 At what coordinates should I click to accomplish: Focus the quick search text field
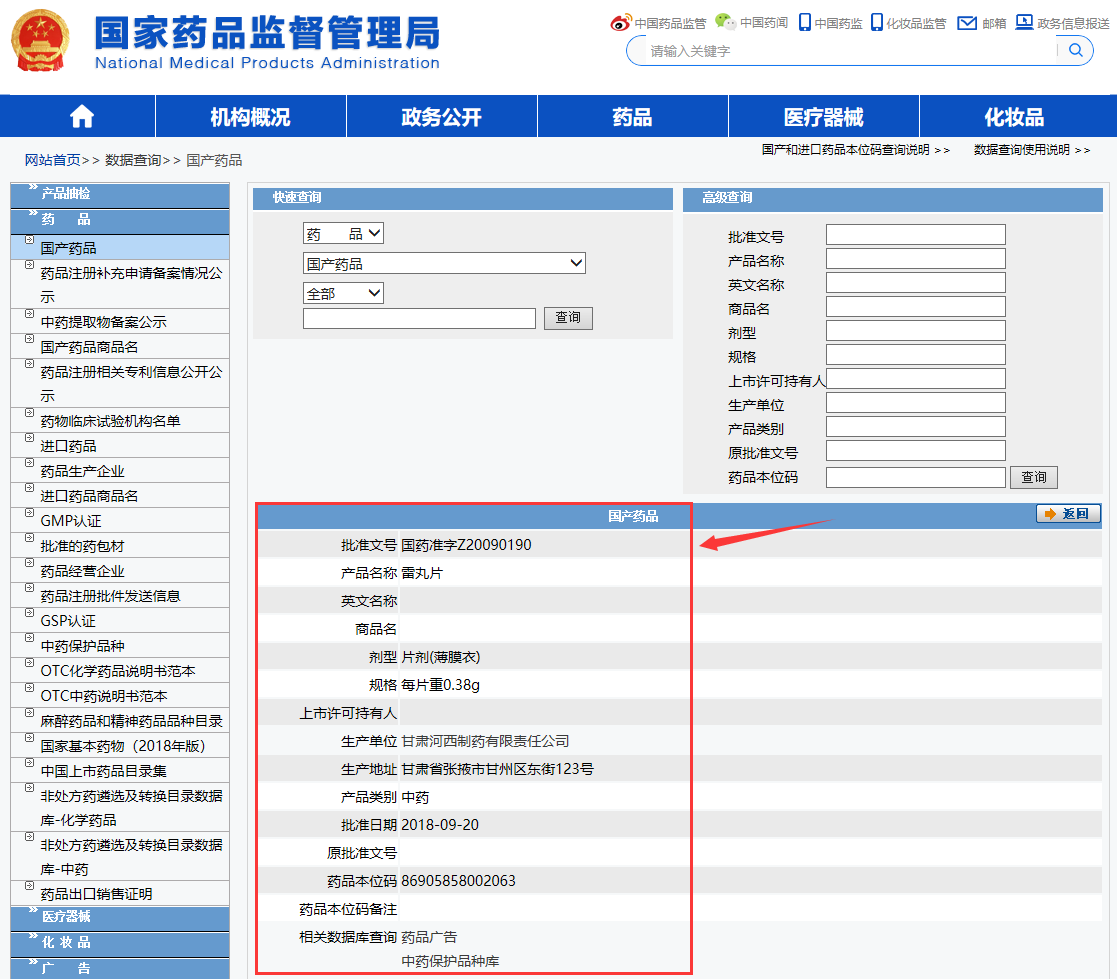[x=419, y=318]
